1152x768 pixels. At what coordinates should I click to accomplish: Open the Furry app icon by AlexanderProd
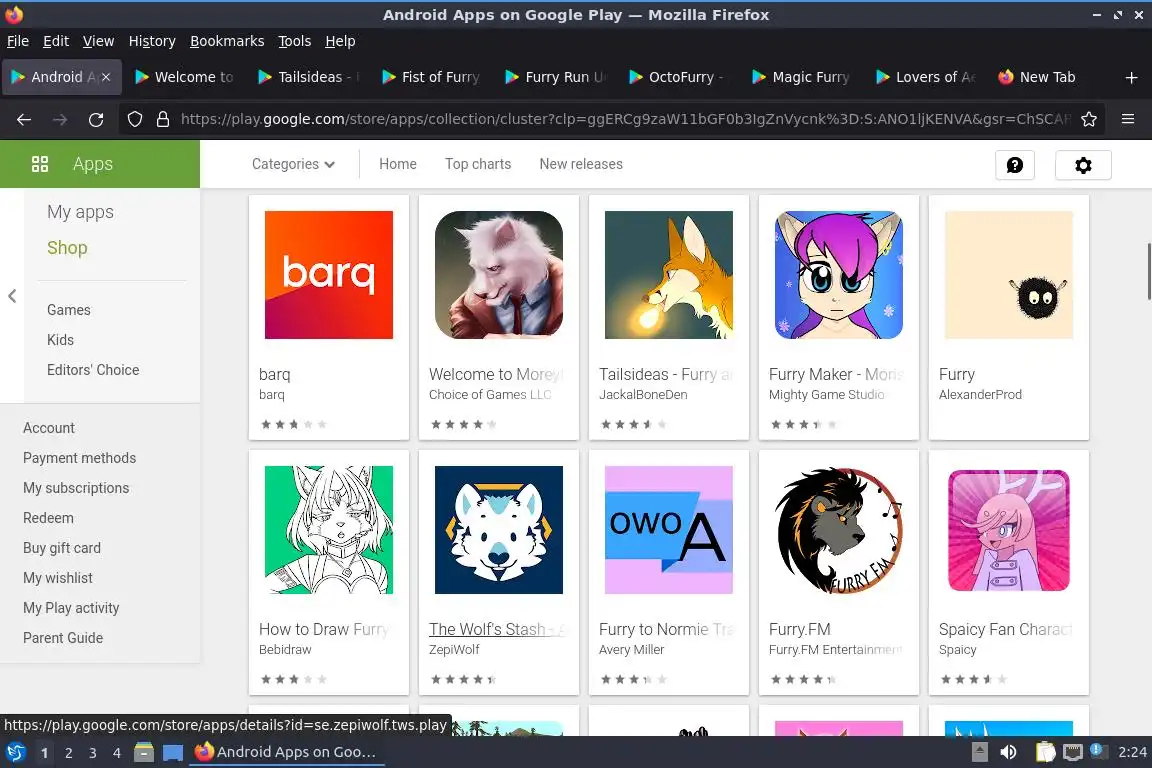pos(1009,275)
